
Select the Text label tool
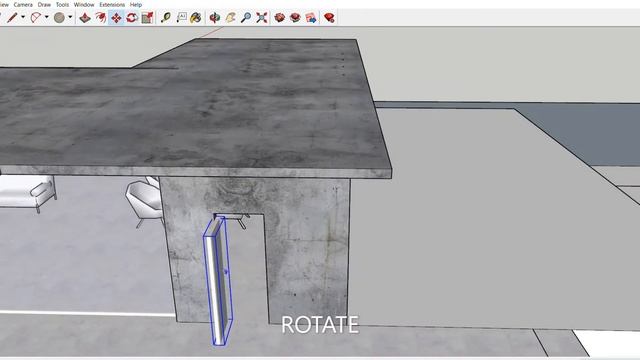pos(181,18)
